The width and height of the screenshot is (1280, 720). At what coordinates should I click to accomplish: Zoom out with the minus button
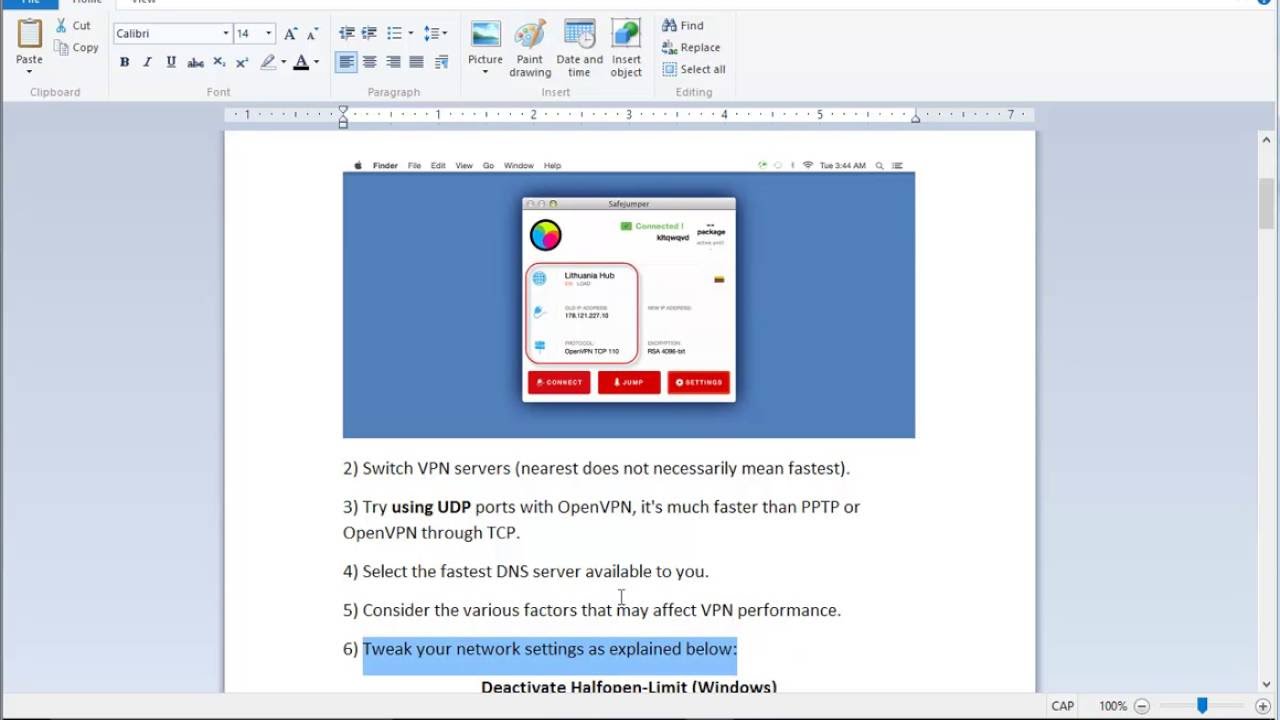[1142, 706]
